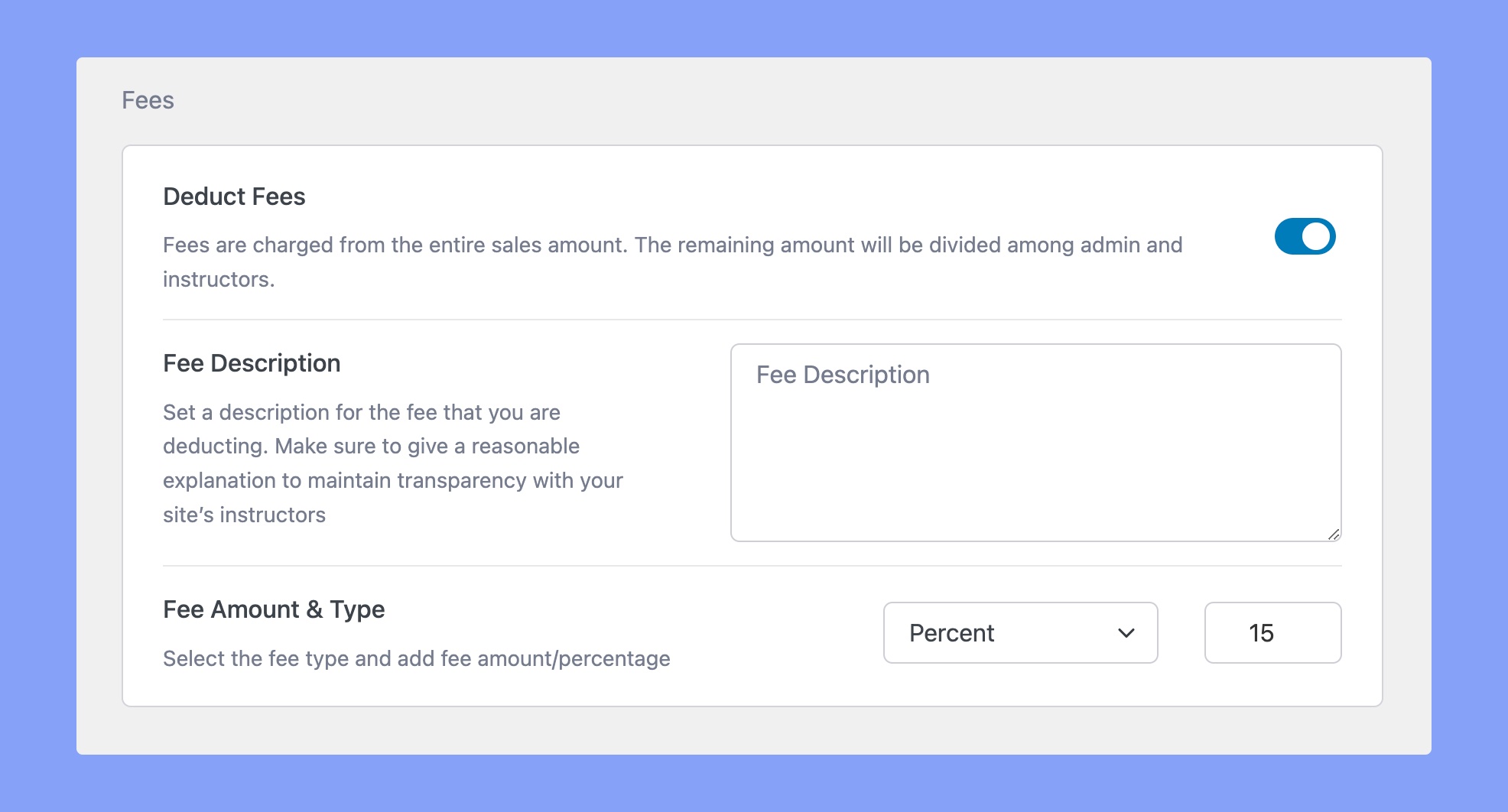
Task: Click 'site's instructors' in the Fee Description help
Action: point(244,515)
